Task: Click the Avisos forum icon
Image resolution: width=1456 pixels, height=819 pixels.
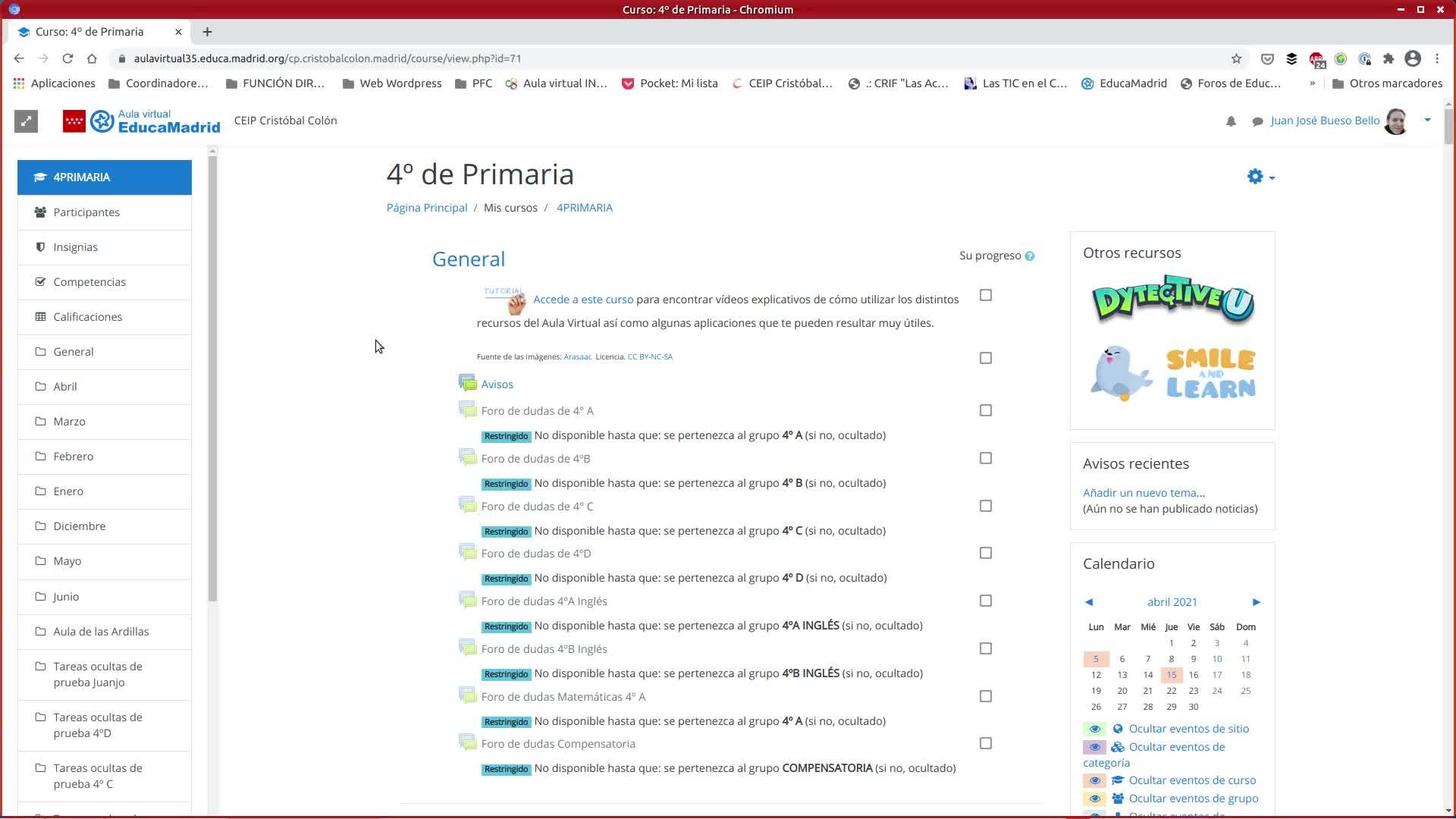Action: tap(467, 384)
